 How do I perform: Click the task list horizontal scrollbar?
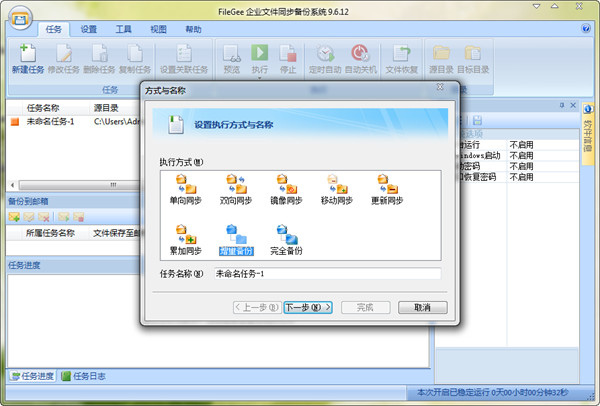click(80, 185)
